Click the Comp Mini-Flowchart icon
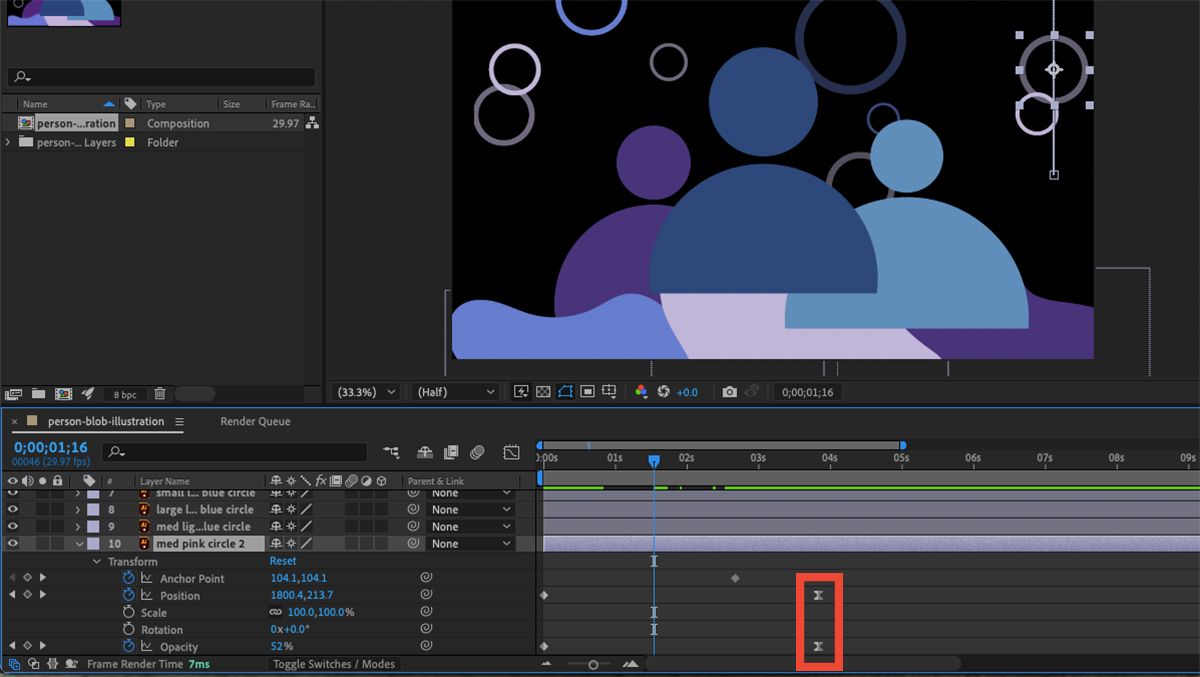This screenshot has height=677, width=1200. tap(392, 452)
